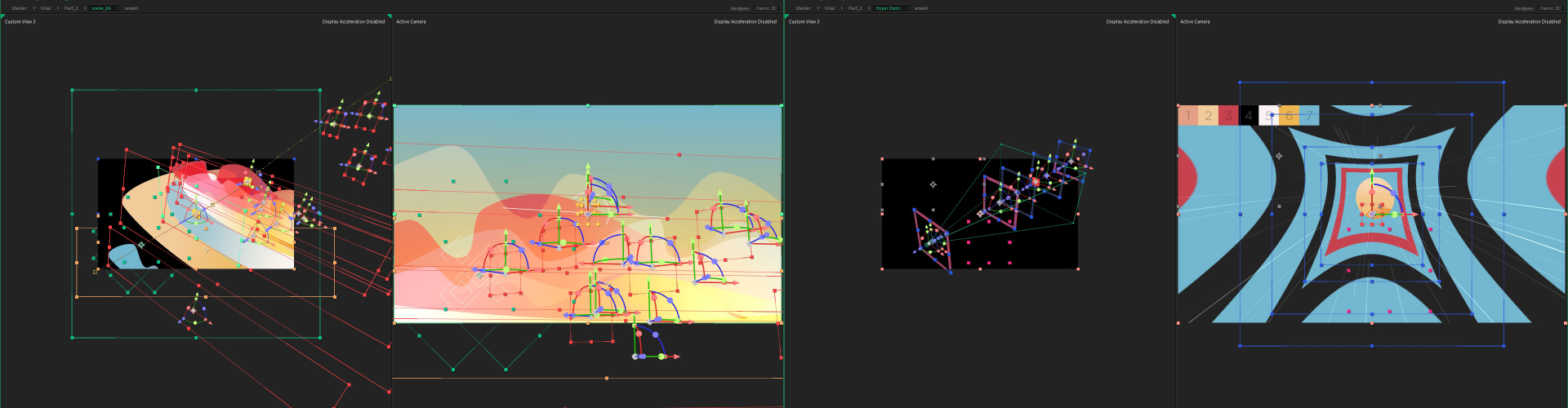
Task: Open Final in the scene_04 breadcrumb bar
Action: (46, 8)
